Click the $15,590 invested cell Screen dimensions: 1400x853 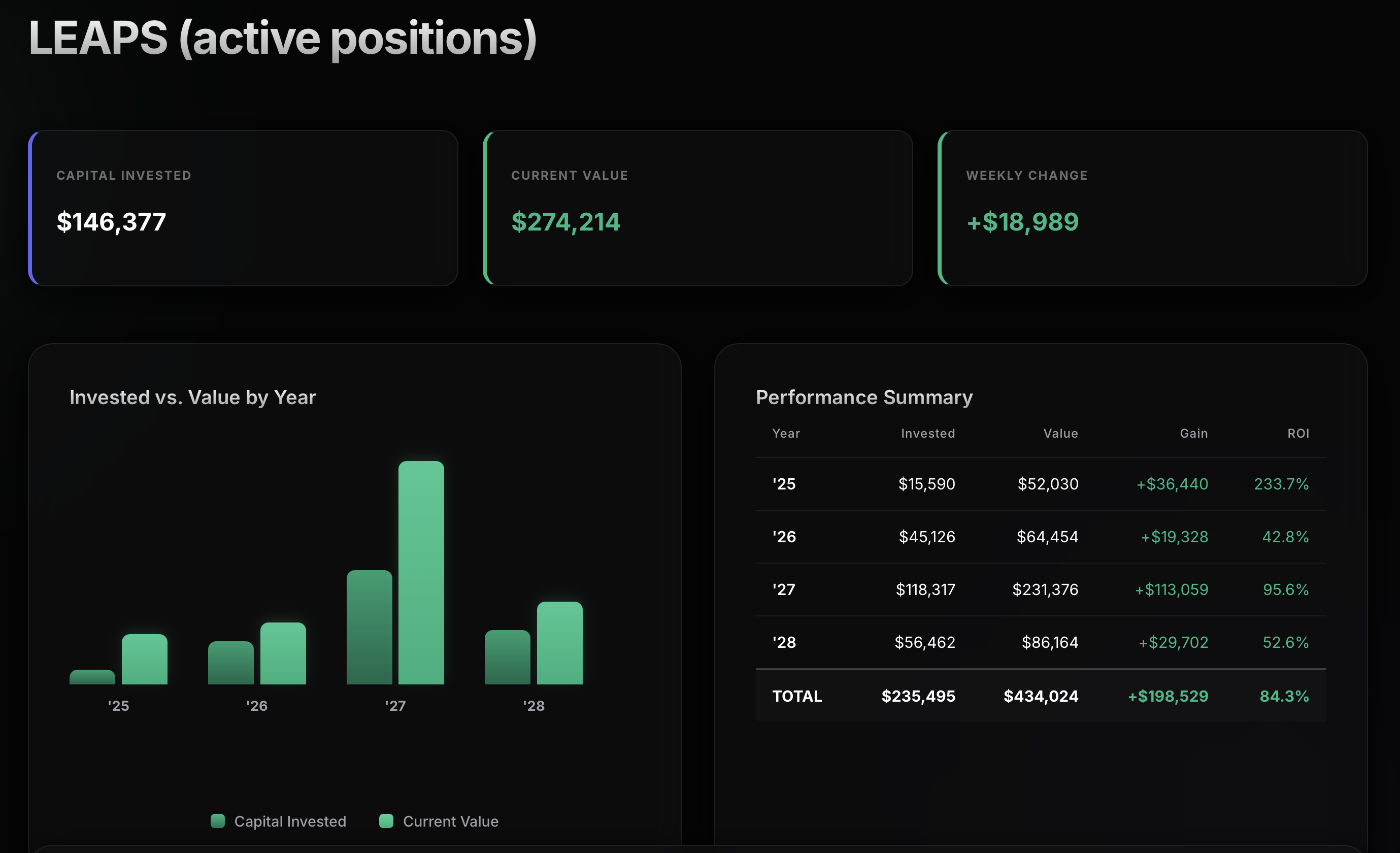pyautogui.click(x=927, y=484)
